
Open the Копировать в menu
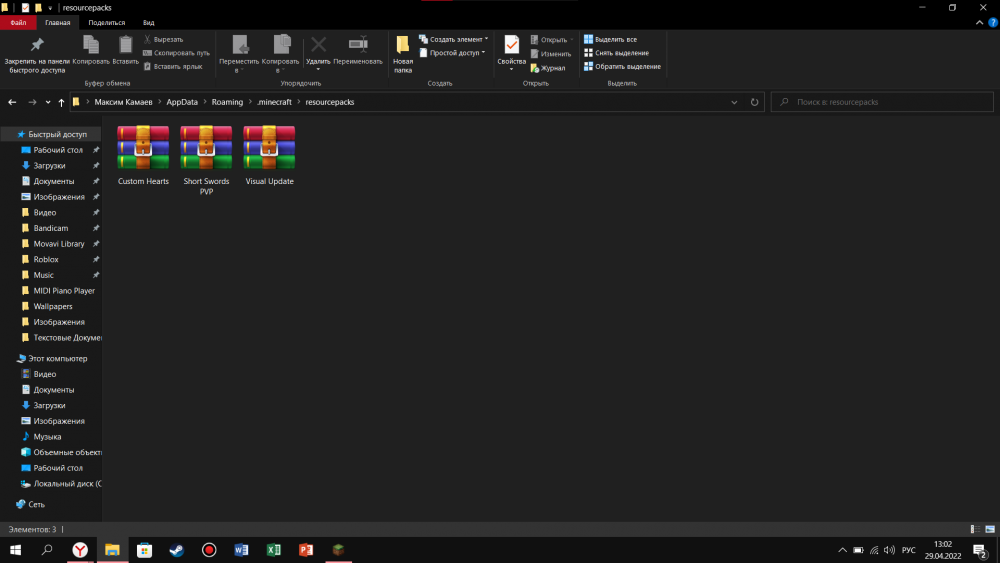pyautogui.click(x=280, y=54)
